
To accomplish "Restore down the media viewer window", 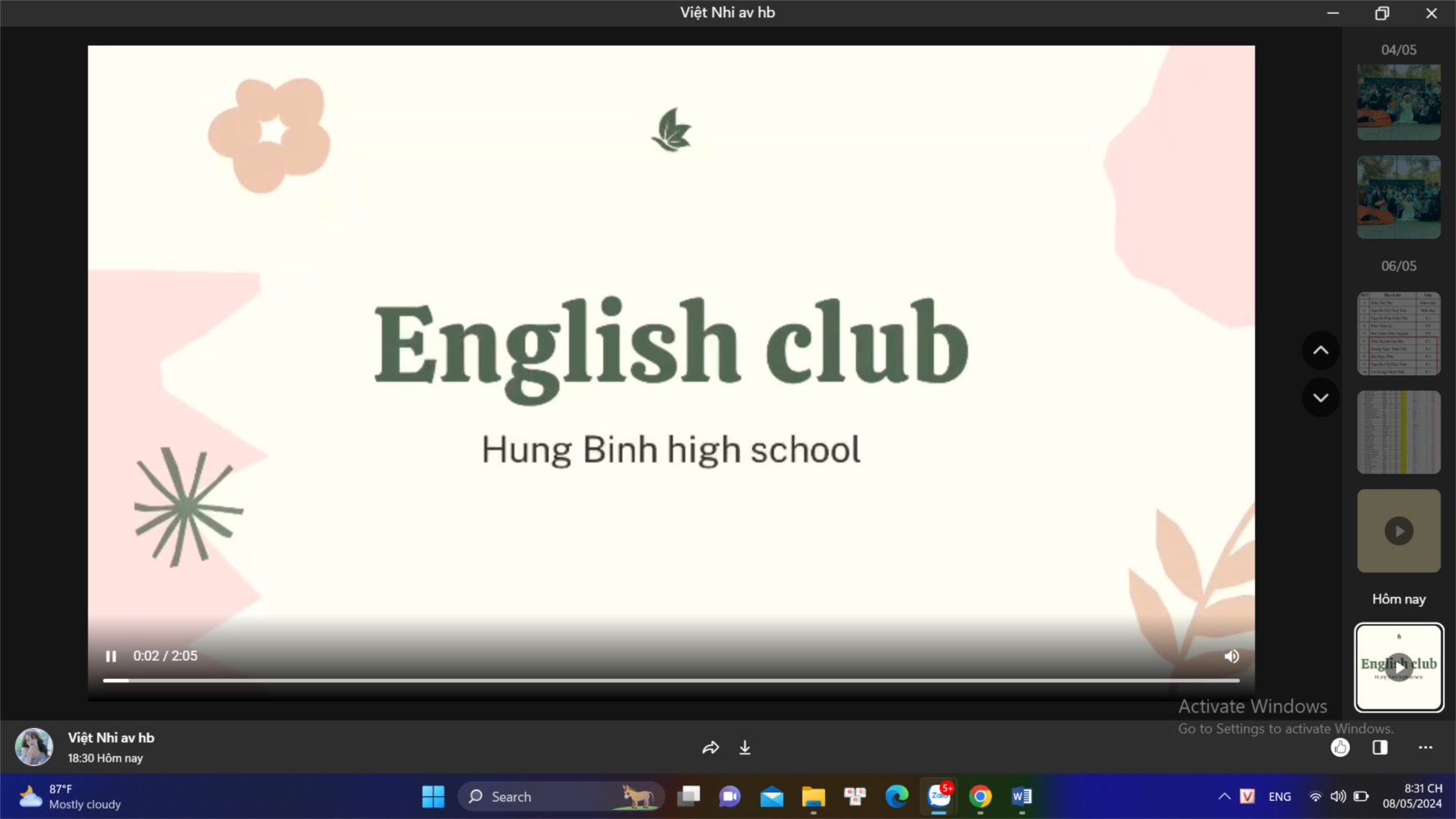I will click(x=1382, y=13).
